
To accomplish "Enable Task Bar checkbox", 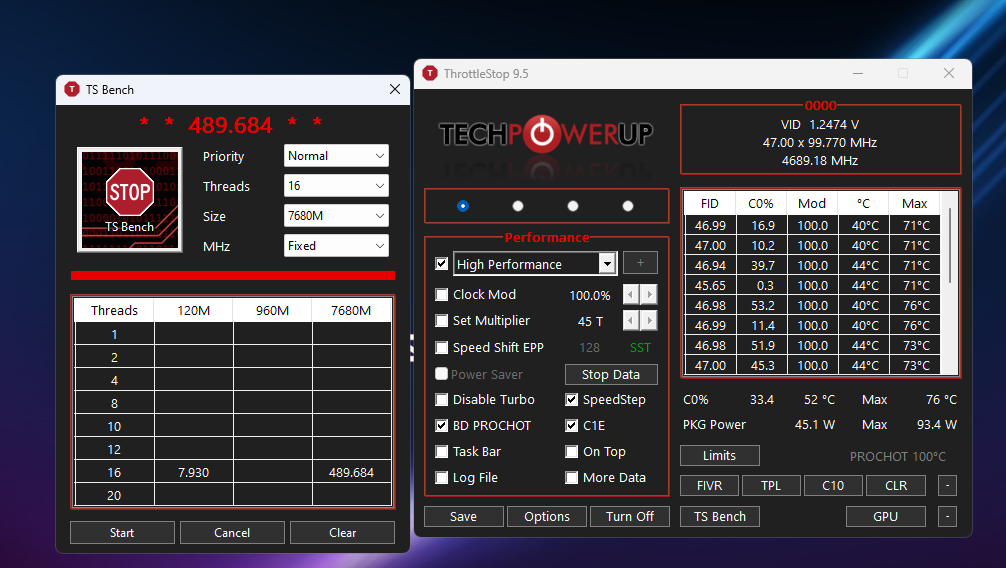I will (x=441, y=452).
